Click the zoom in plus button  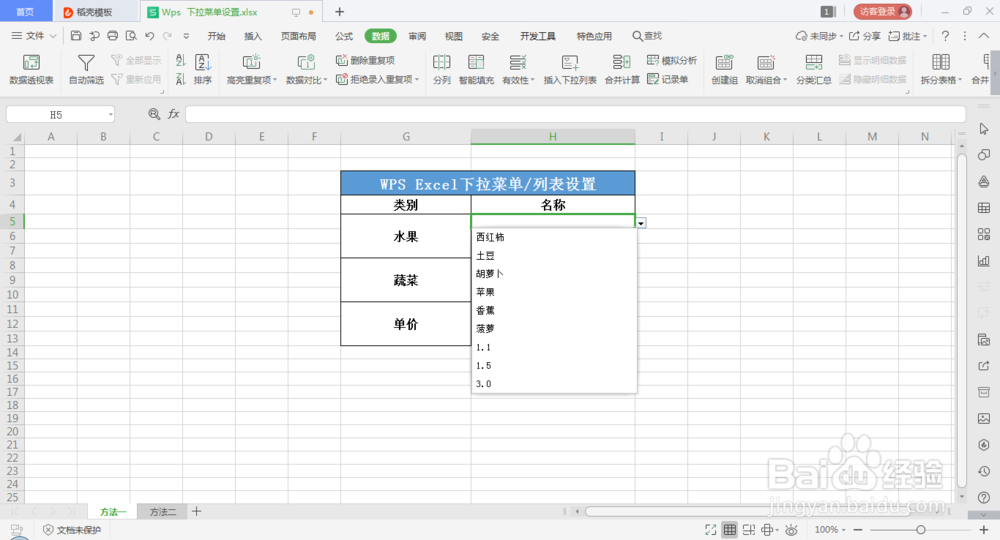[983, 530]
